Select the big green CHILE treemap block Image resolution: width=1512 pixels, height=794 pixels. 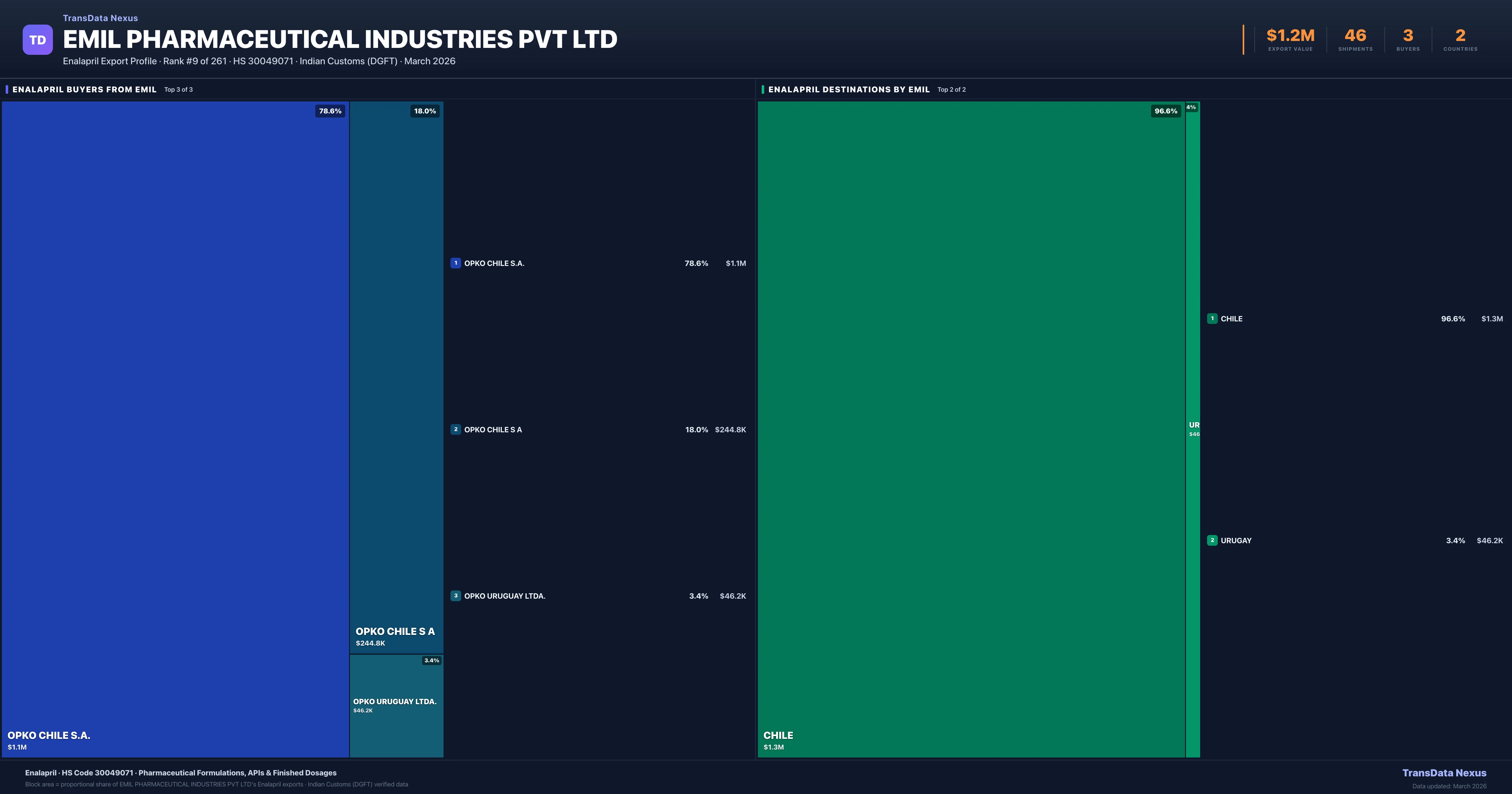[971, 429]
